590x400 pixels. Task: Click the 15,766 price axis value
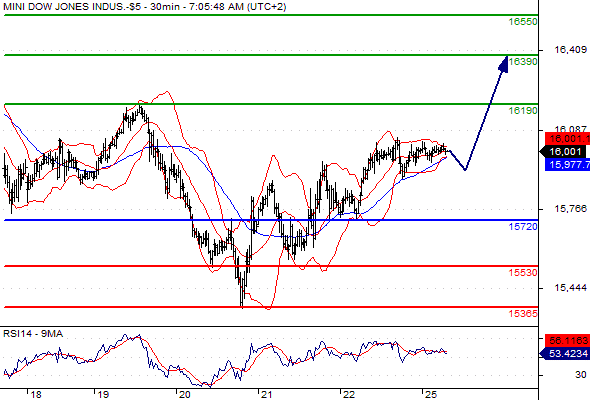pos(570,208)
